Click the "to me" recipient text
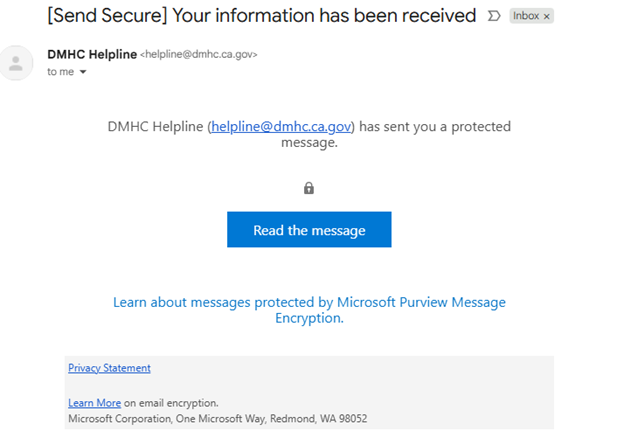Screen dimensions: 624x445 coord(60,73)
